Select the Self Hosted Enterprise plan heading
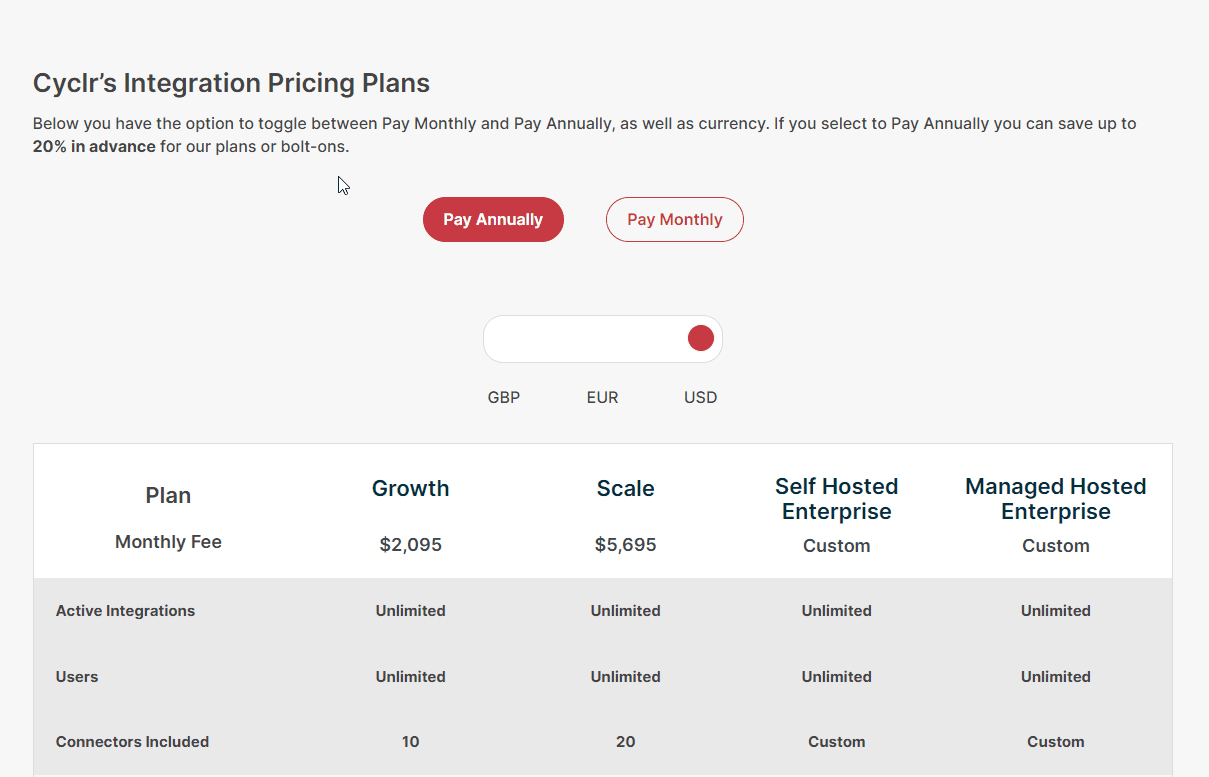 coord(836,499)
